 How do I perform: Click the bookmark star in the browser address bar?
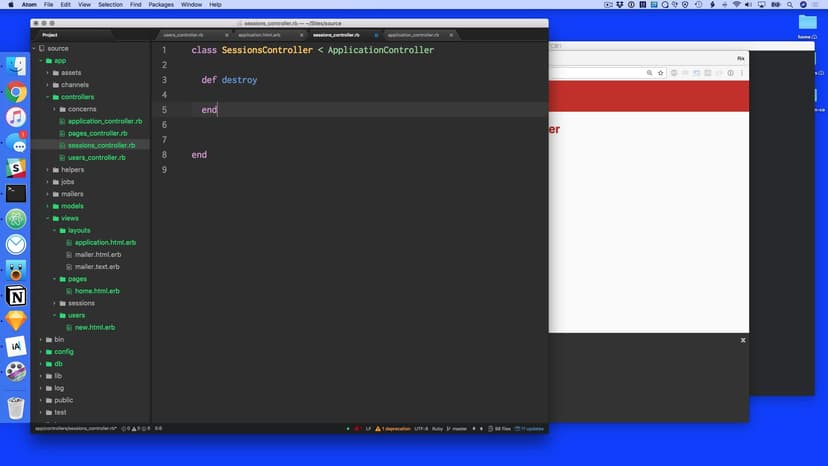pos(662,73)
